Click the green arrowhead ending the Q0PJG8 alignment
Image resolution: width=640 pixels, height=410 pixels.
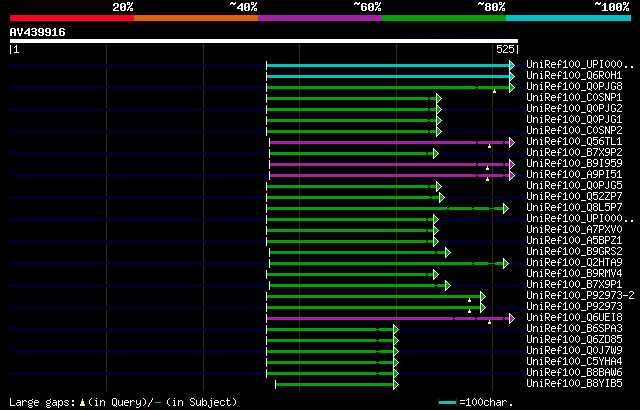512,87
